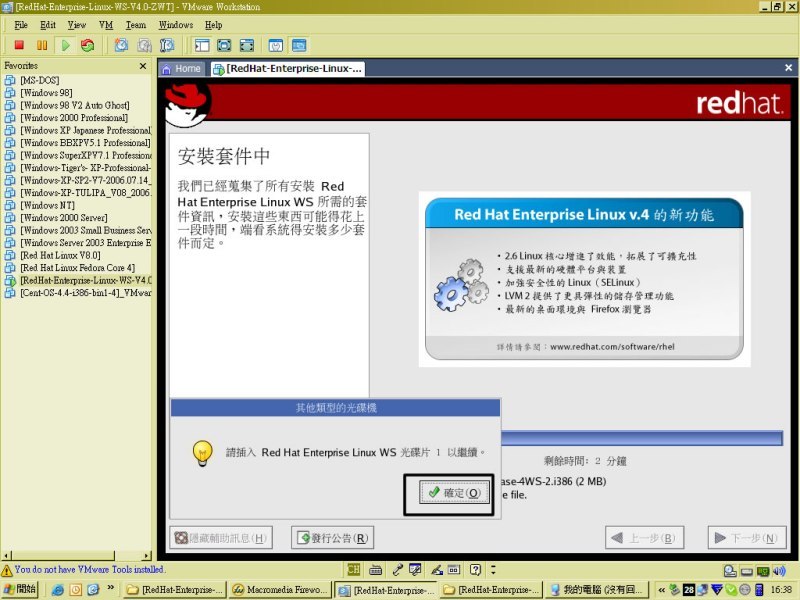Open the Help menu
The image size is (800, 600).
coord(213,25)
